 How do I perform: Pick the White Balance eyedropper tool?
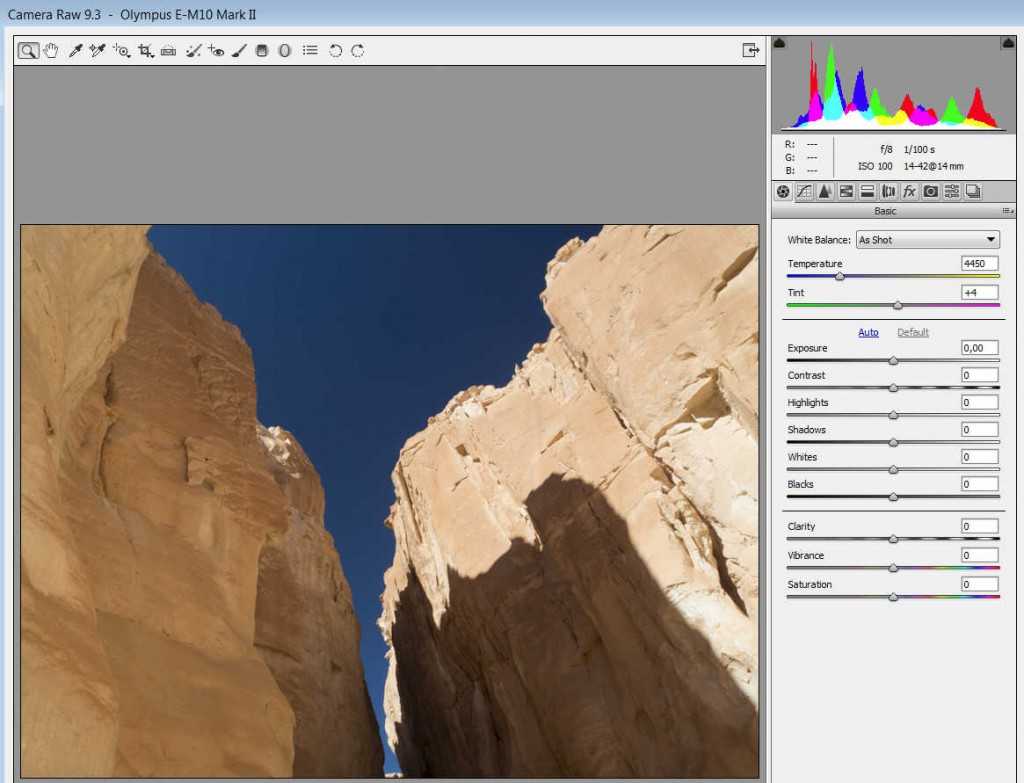click(75, 50)
